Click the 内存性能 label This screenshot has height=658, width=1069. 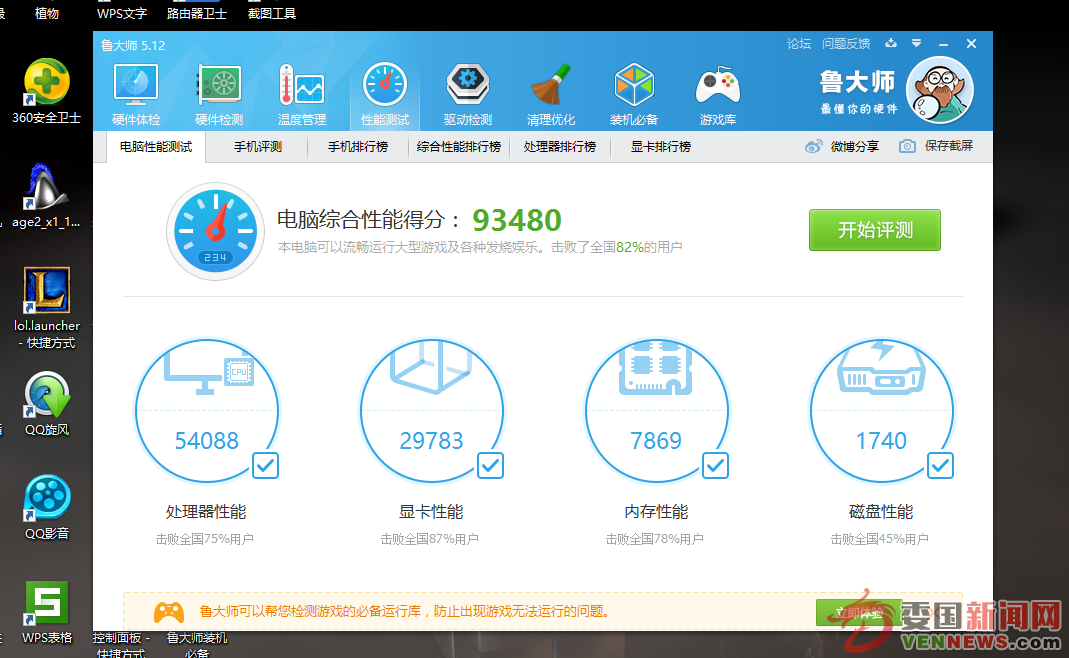[656, 512]
